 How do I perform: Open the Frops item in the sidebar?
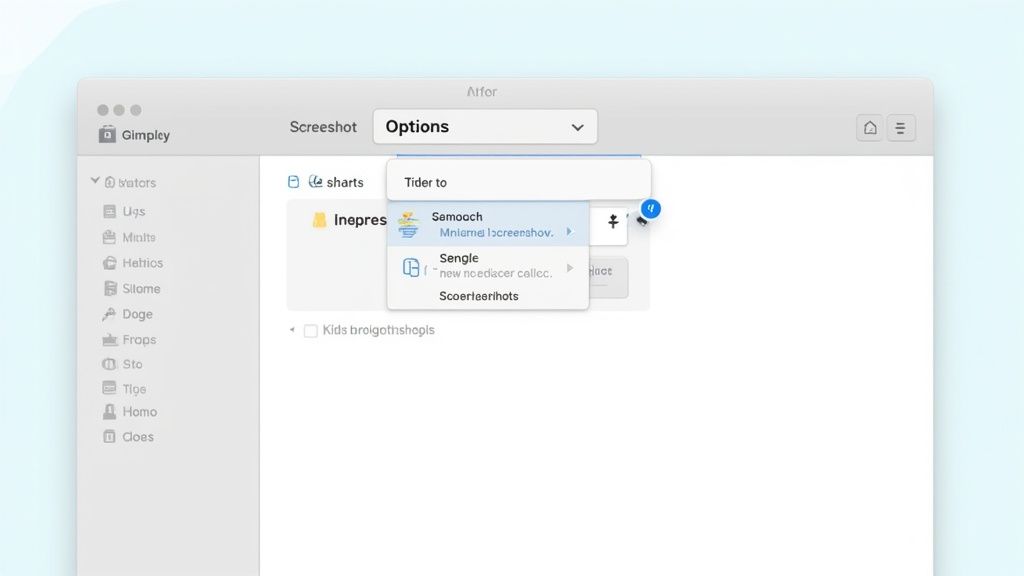110,339
